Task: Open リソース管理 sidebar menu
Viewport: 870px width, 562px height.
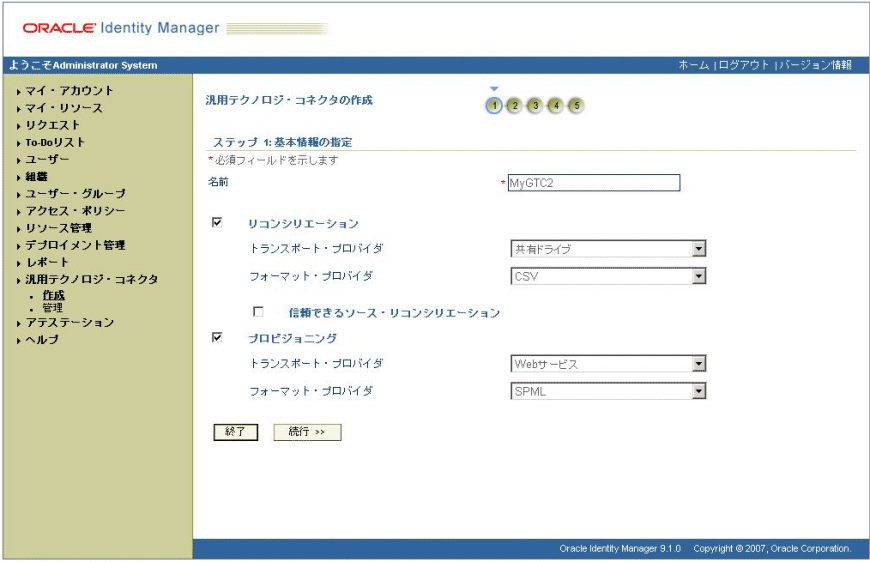Action: tap(58, 228)
